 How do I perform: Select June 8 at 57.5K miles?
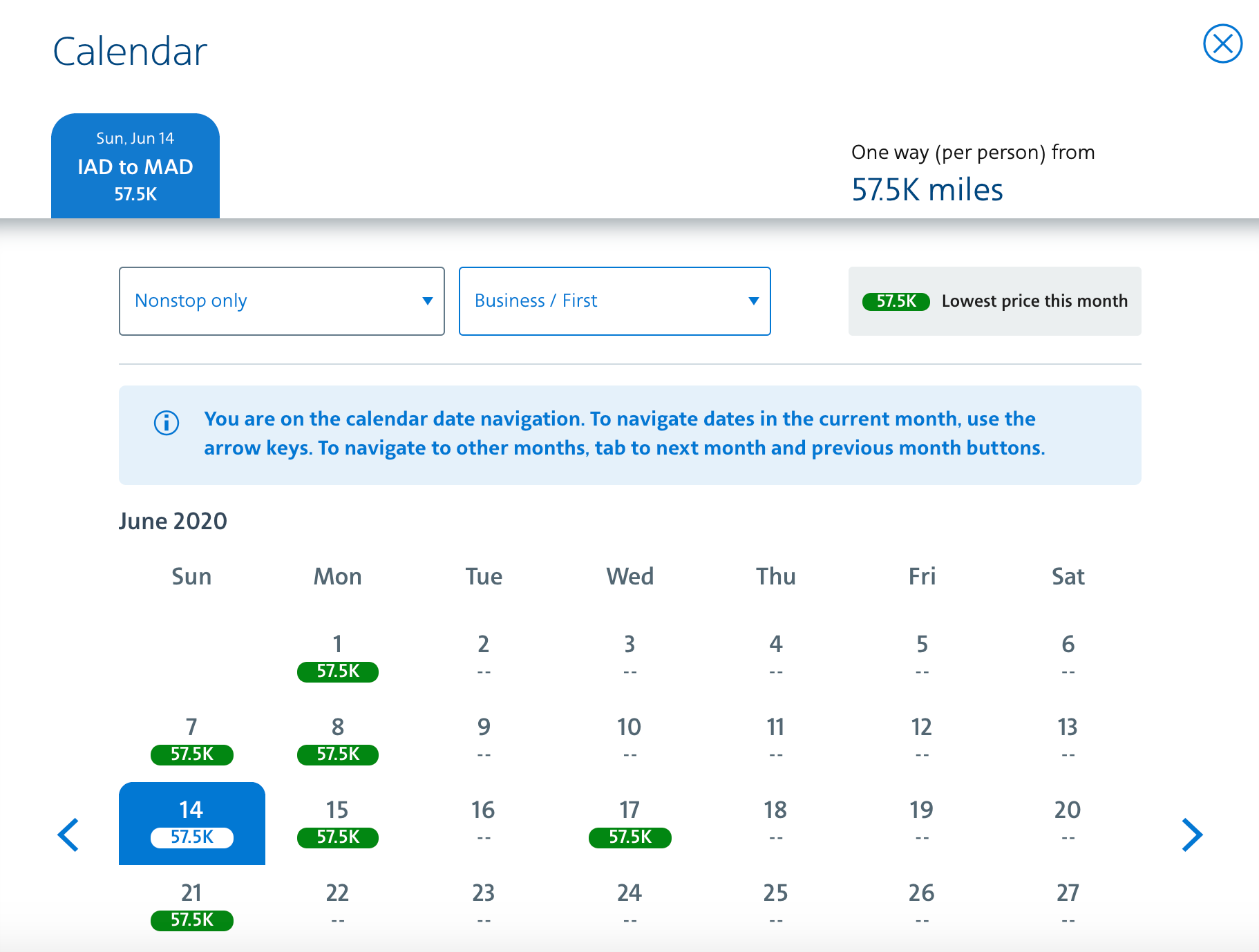337,740
